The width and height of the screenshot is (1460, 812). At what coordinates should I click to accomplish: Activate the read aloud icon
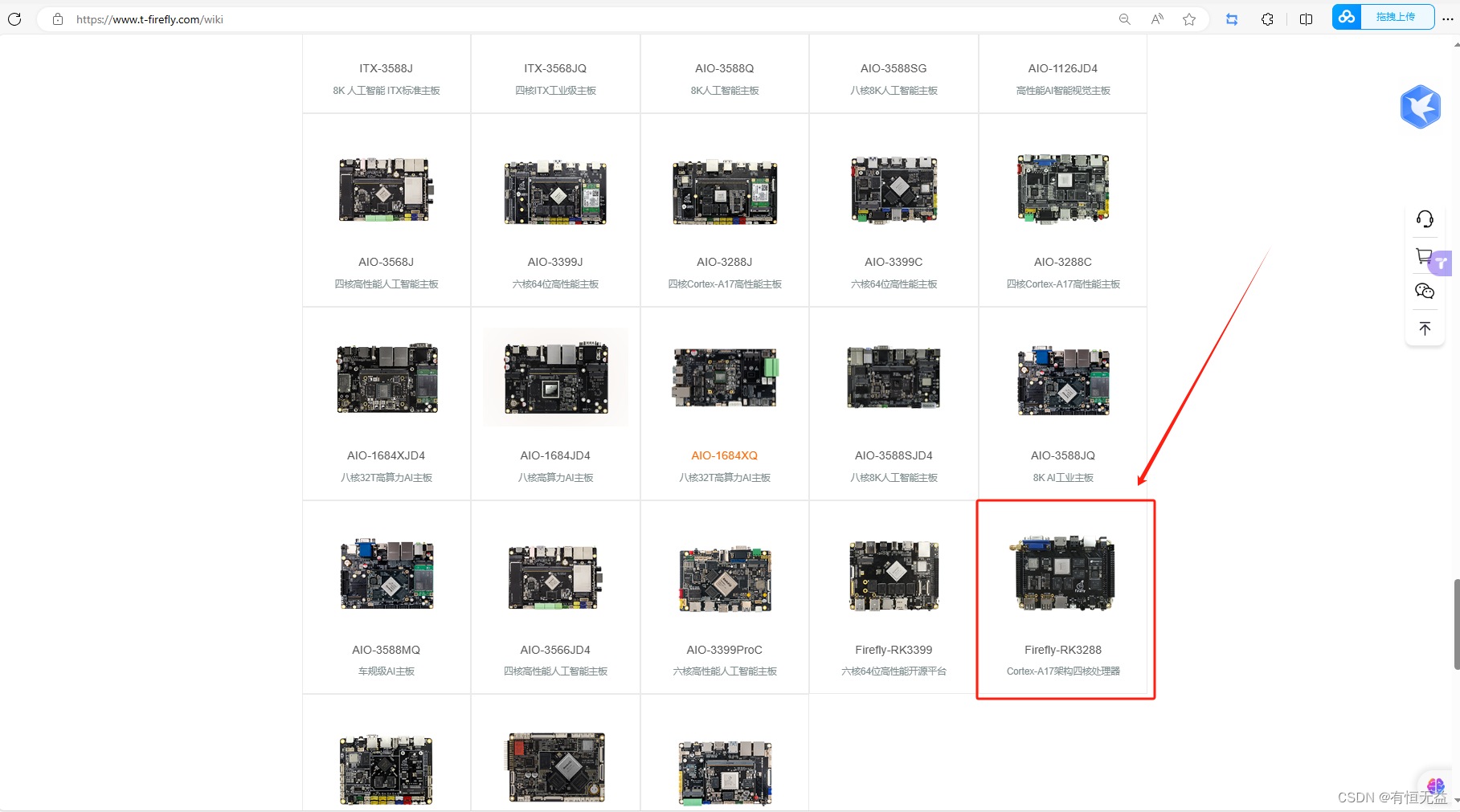(1157, 19)
